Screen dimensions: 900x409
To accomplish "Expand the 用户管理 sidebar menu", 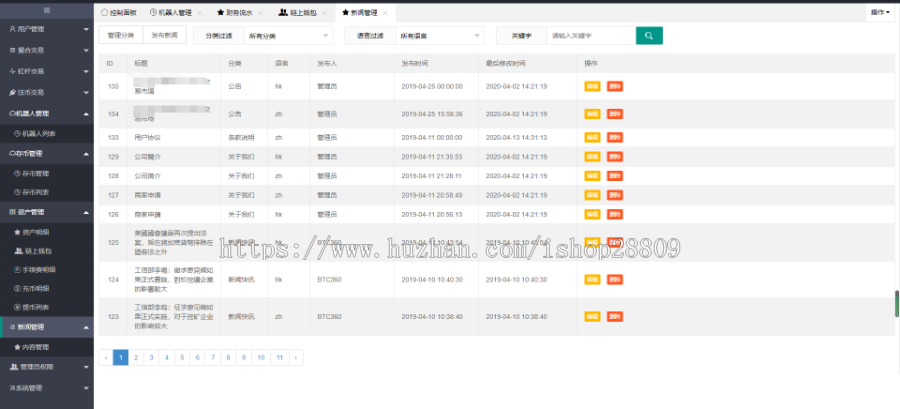I will (x=46, y=30).
